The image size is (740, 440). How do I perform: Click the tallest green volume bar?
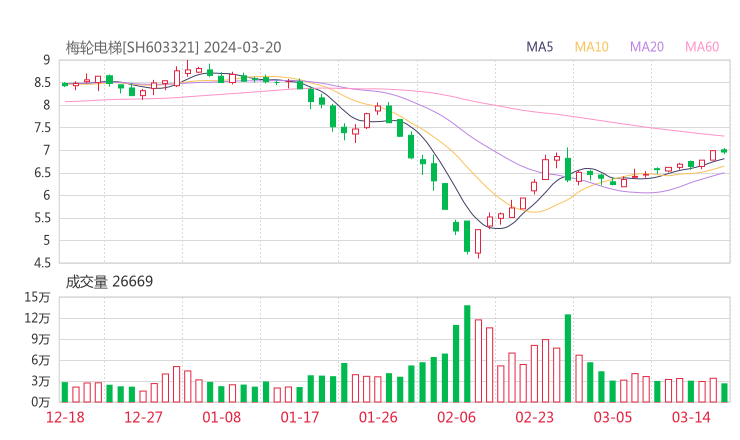(x=467, y=354)
